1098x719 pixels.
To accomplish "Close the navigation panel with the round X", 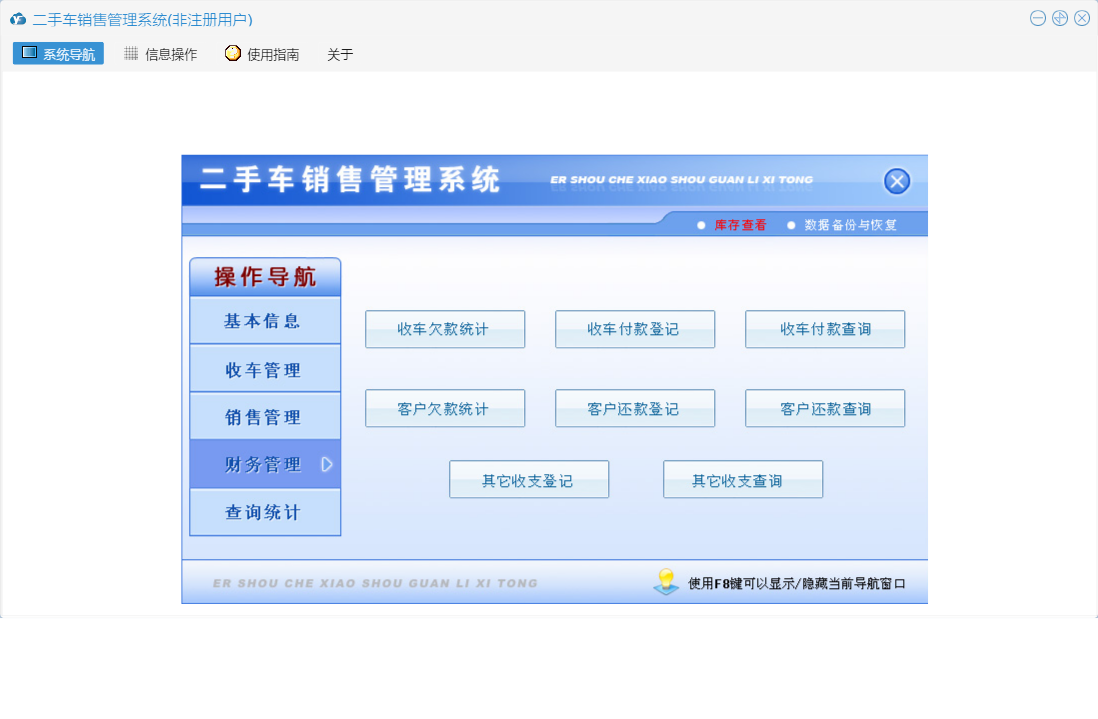I will [x=896, y=181].
